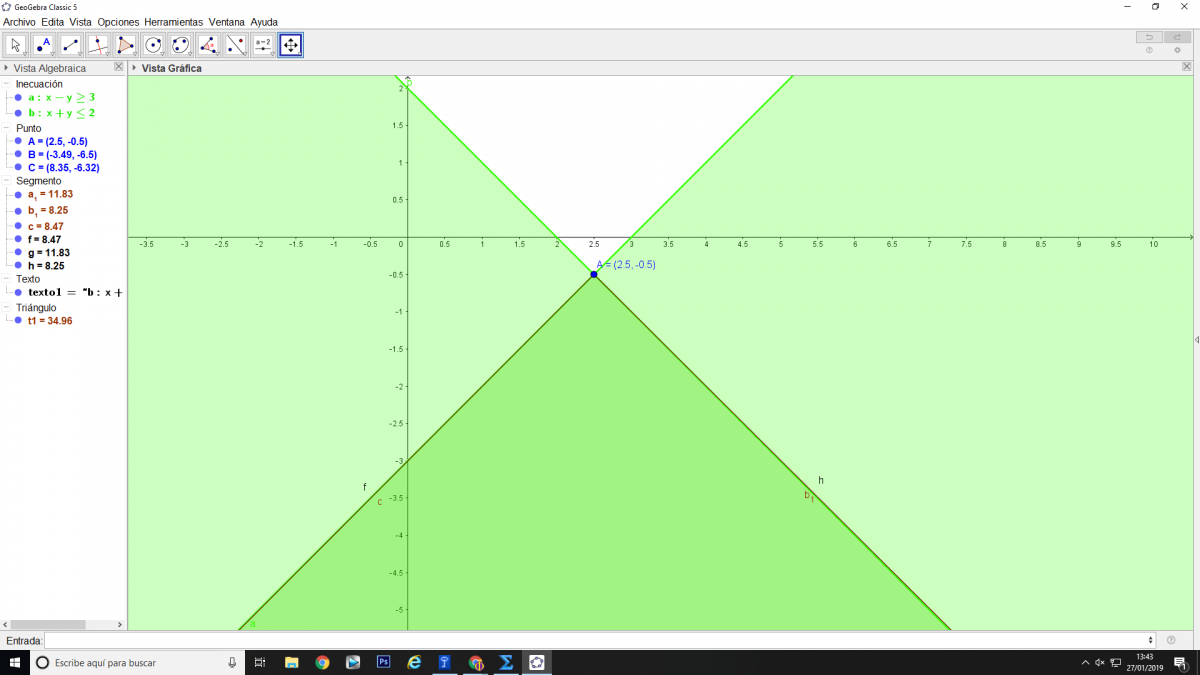The width and height of the screenshot is (1200, 675).
Task: Choose the Angle measurement tool
Action: 208,45
